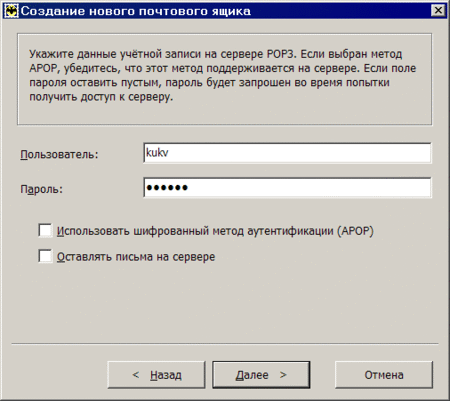The height and width of the screenshot is (401, 450).
Task: Click the empty area below the instructions text
Action: click(224, 114)
